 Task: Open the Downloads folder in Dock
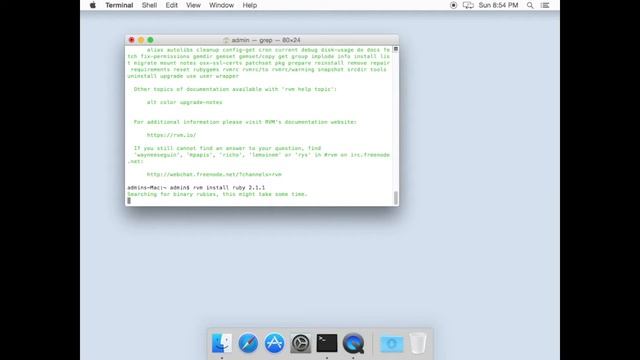point(391,344)
